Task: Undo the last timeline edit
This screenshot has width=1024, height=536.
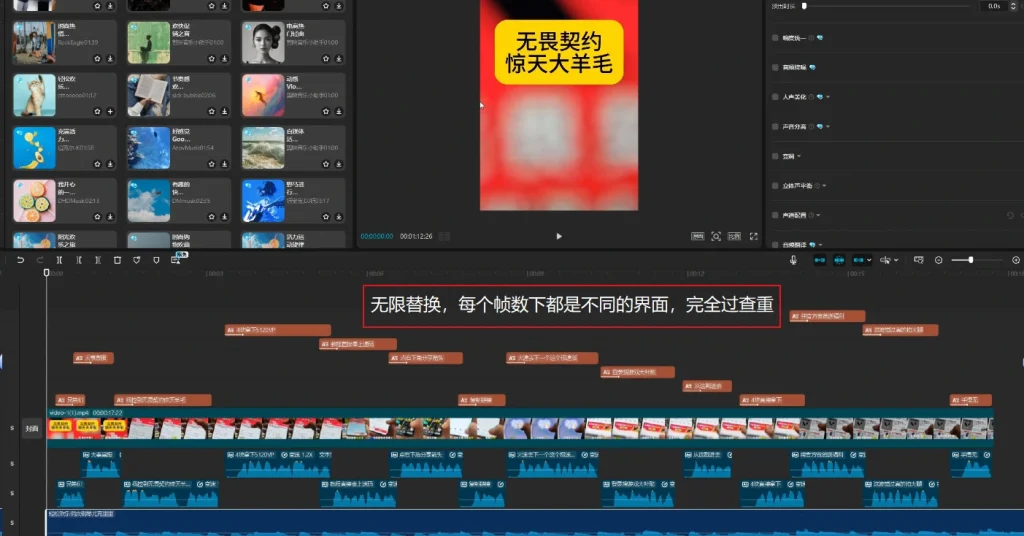Action: coord(20,260)
